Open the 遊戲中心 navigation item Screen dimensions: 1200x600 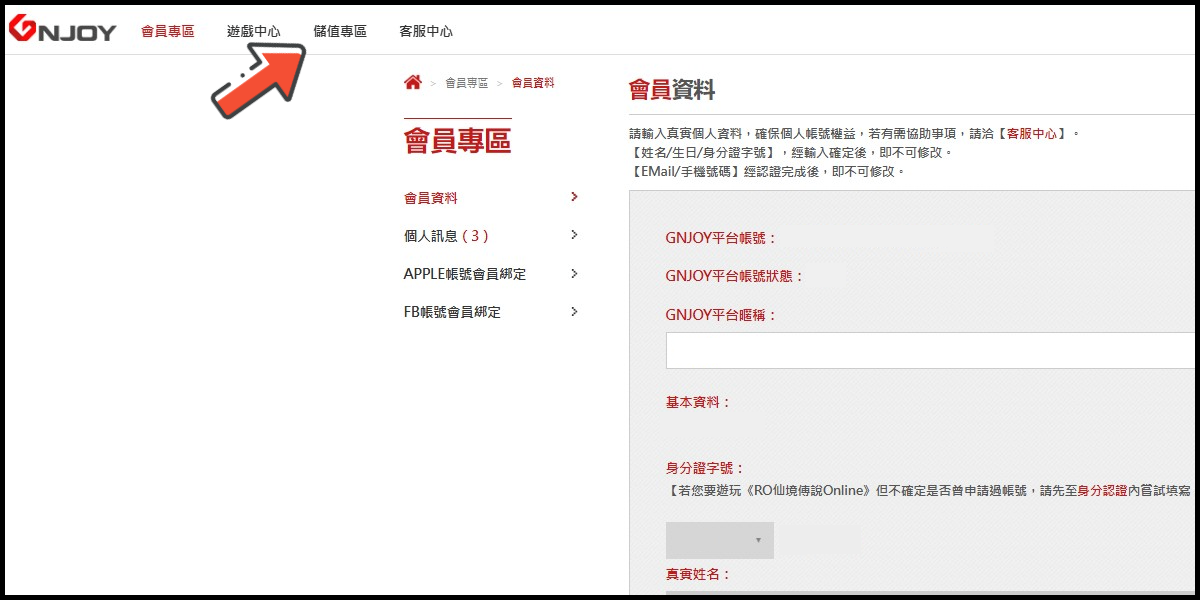click(x=254, y=31)
